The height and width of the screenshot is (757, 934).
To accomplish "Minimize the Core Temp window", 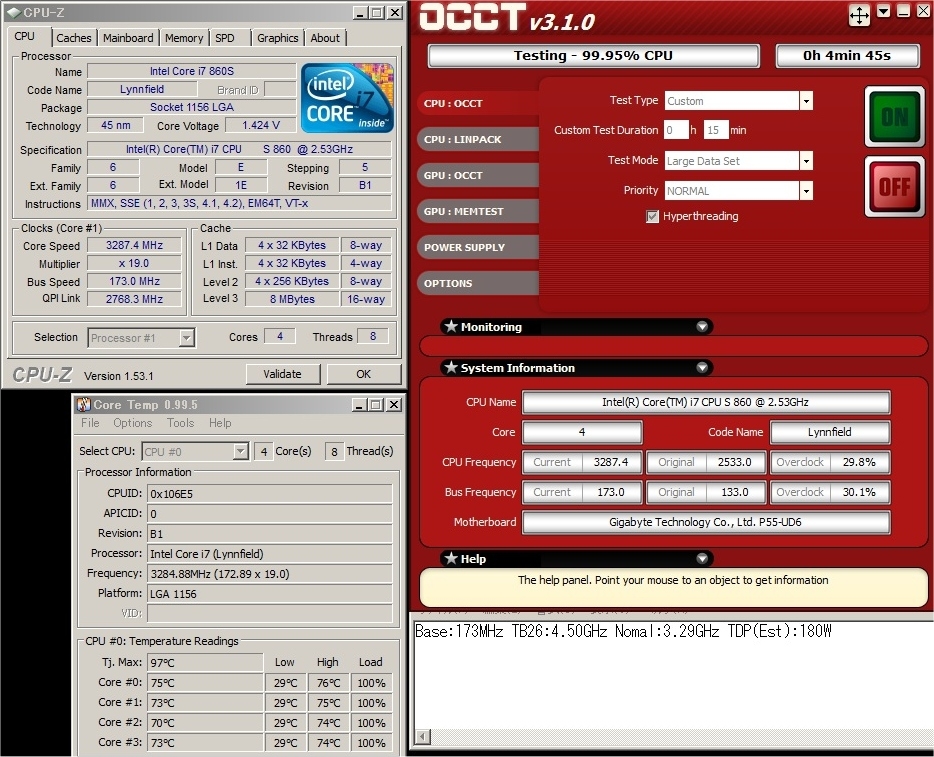I will coord(359,405).
